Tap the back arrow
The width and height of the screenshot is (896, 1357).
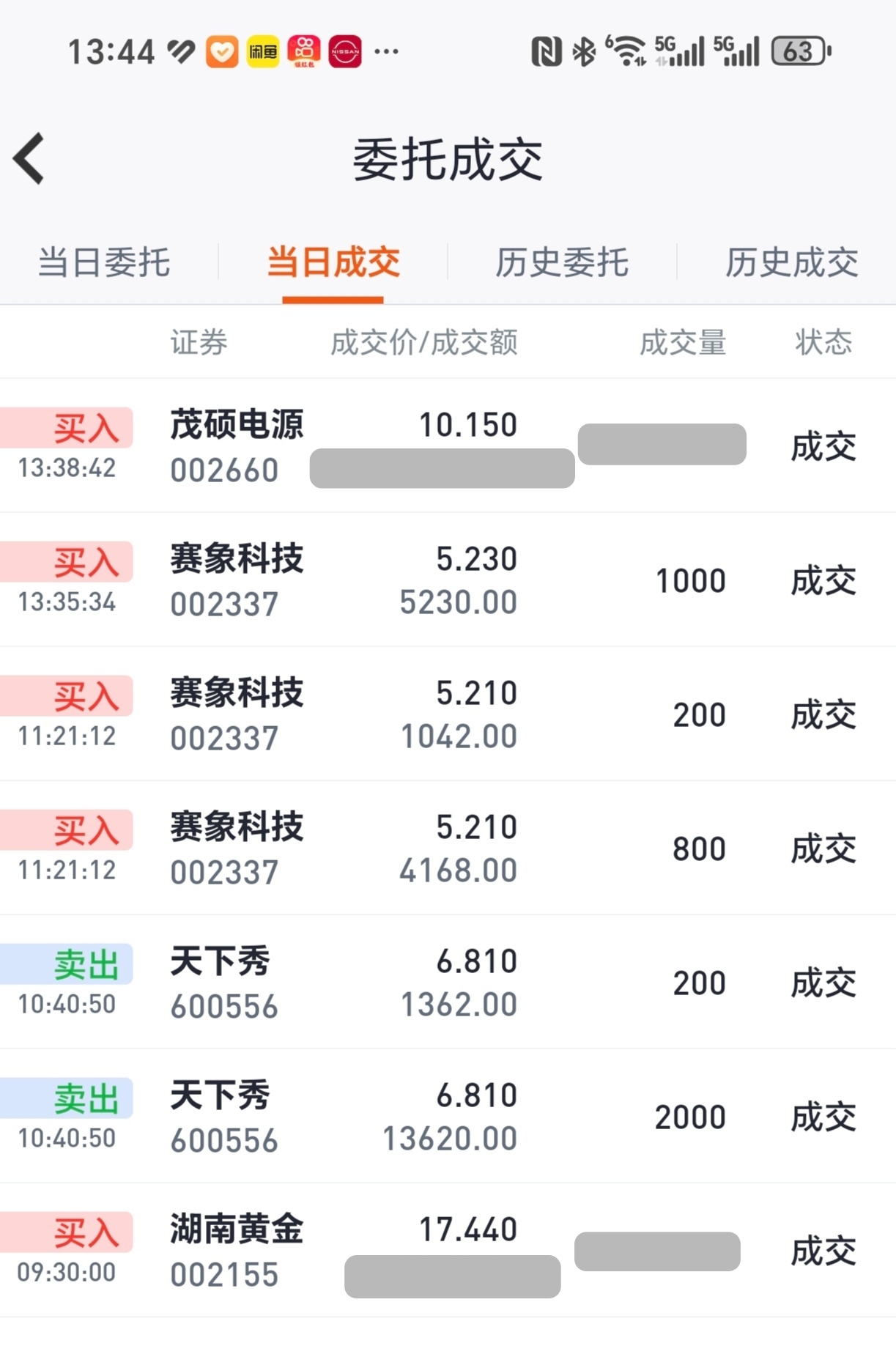tap(29, 158)
